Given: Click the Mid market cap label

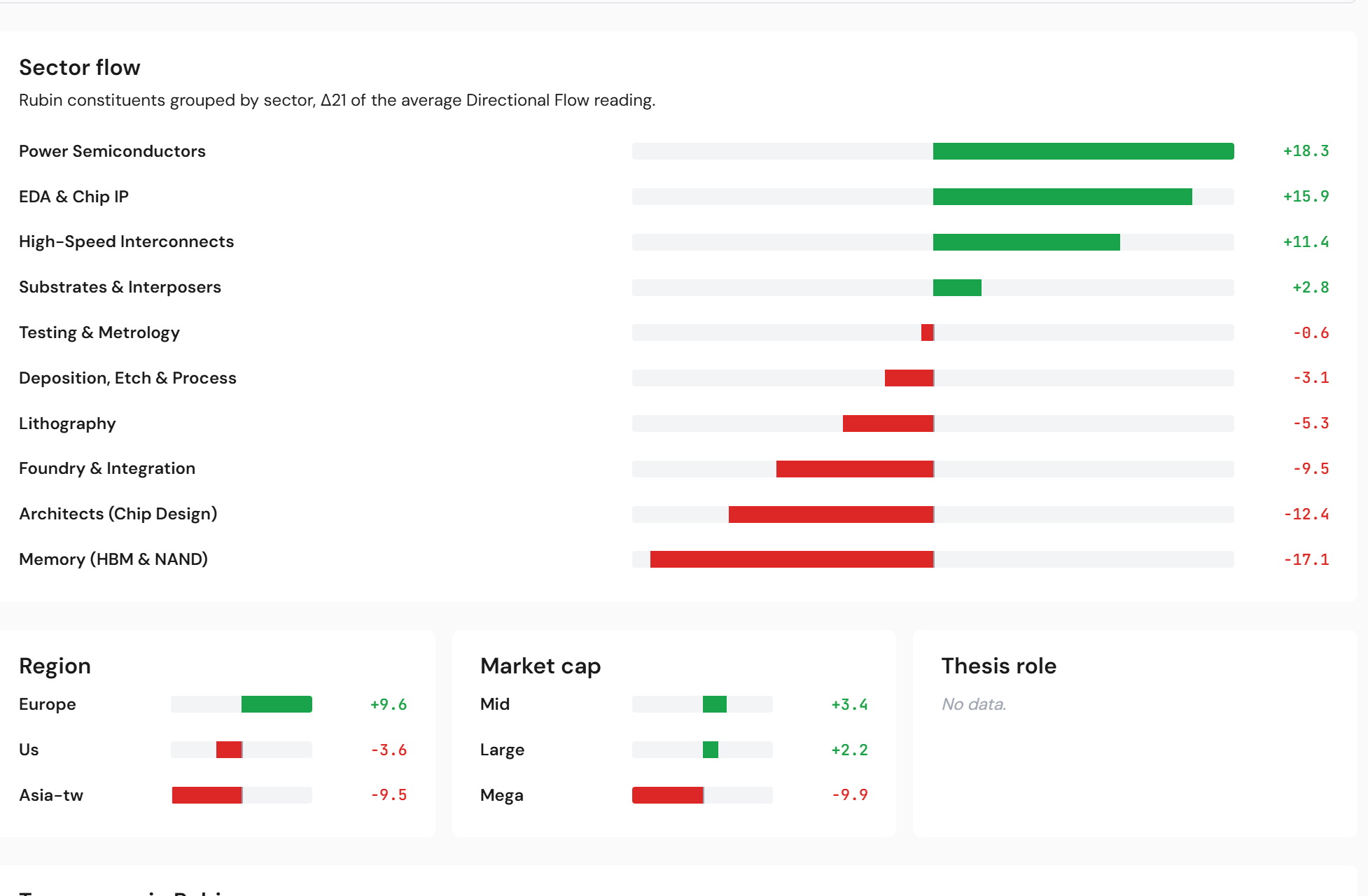Looking at the screenshot, I should point(494,704).
